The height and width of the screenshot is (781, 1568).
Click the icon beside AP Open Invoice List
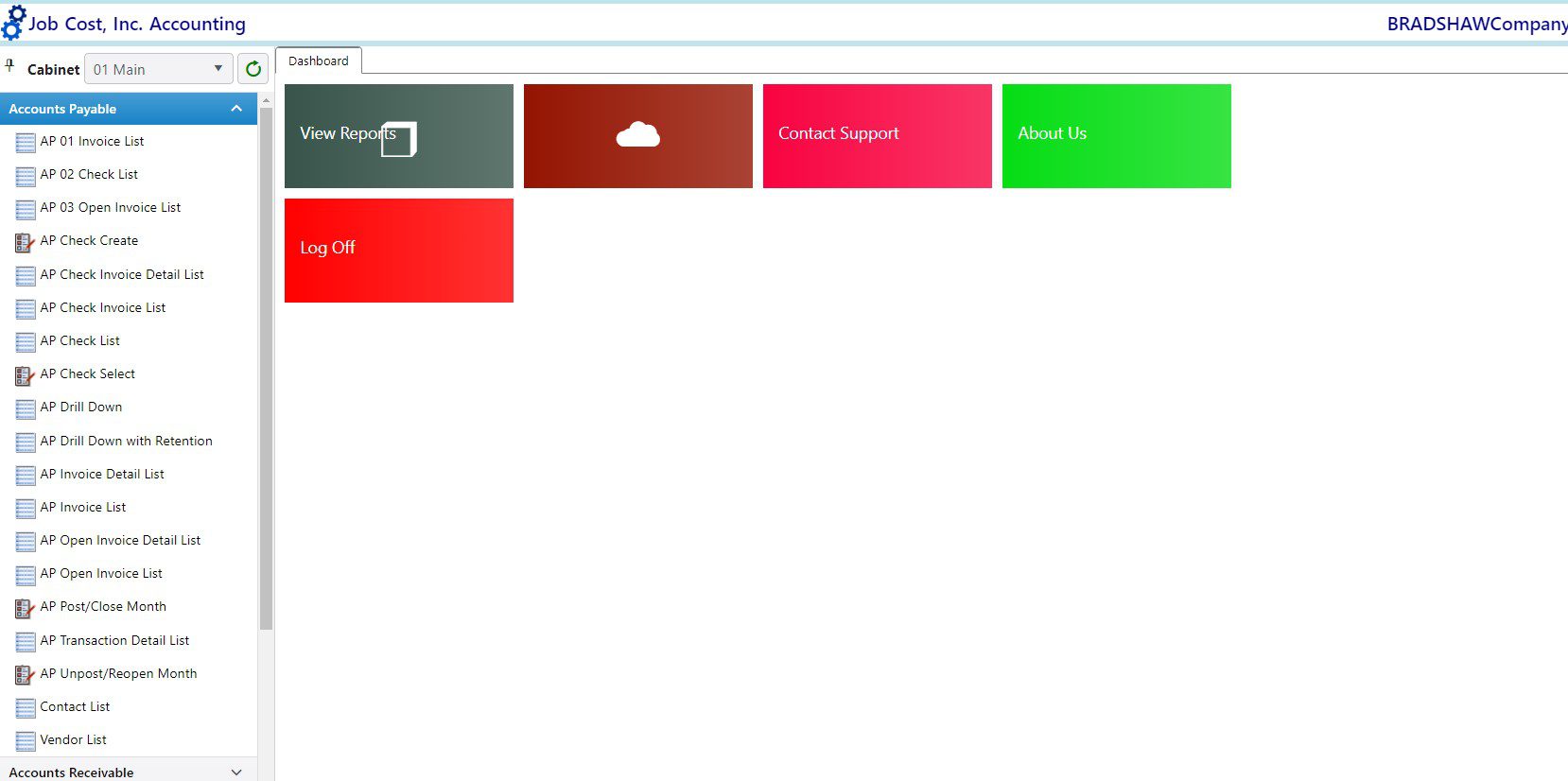[x=26, y=575]
